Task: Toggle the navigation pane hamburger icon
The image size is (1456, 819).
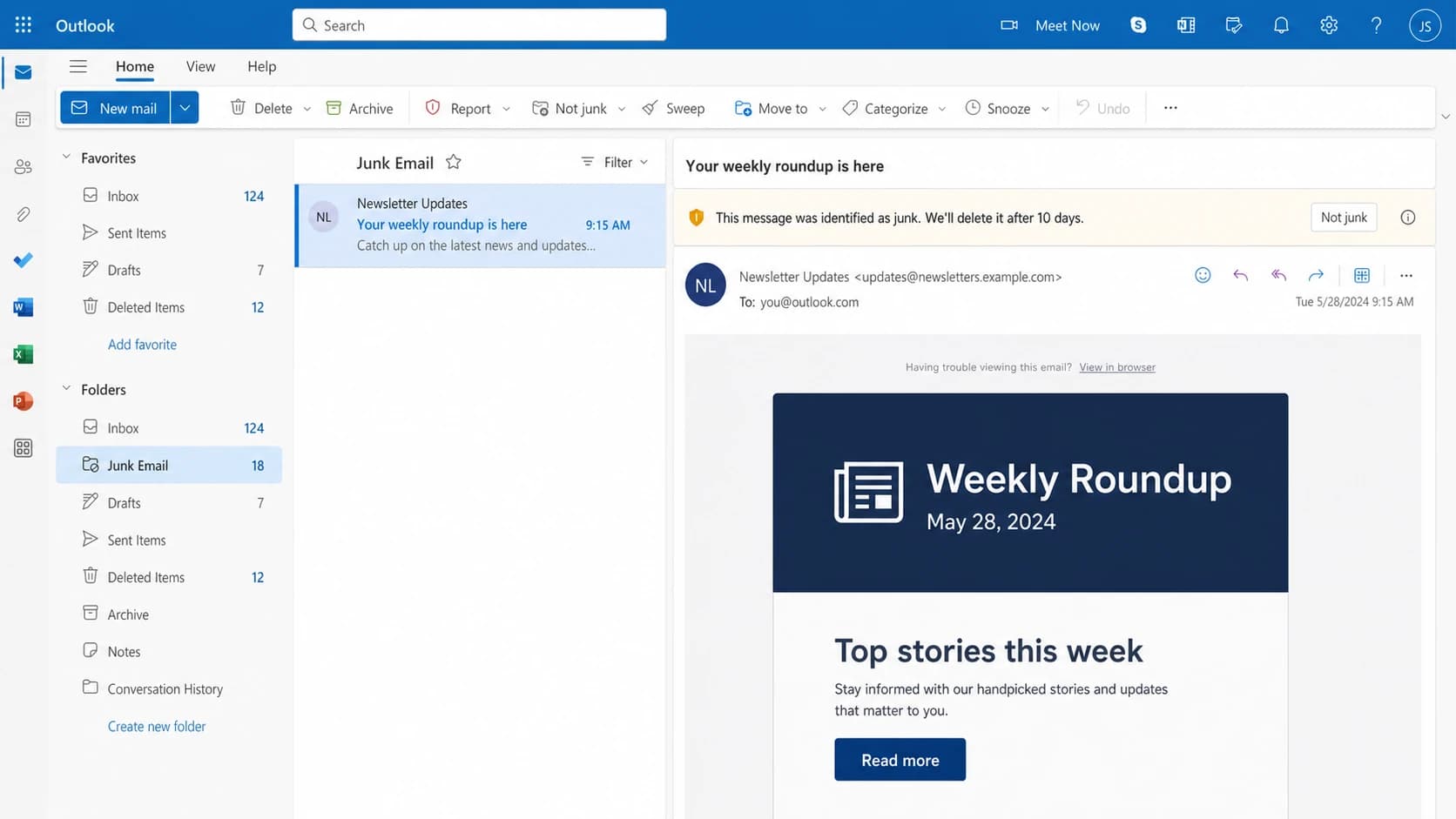Action: coord(78,66)
